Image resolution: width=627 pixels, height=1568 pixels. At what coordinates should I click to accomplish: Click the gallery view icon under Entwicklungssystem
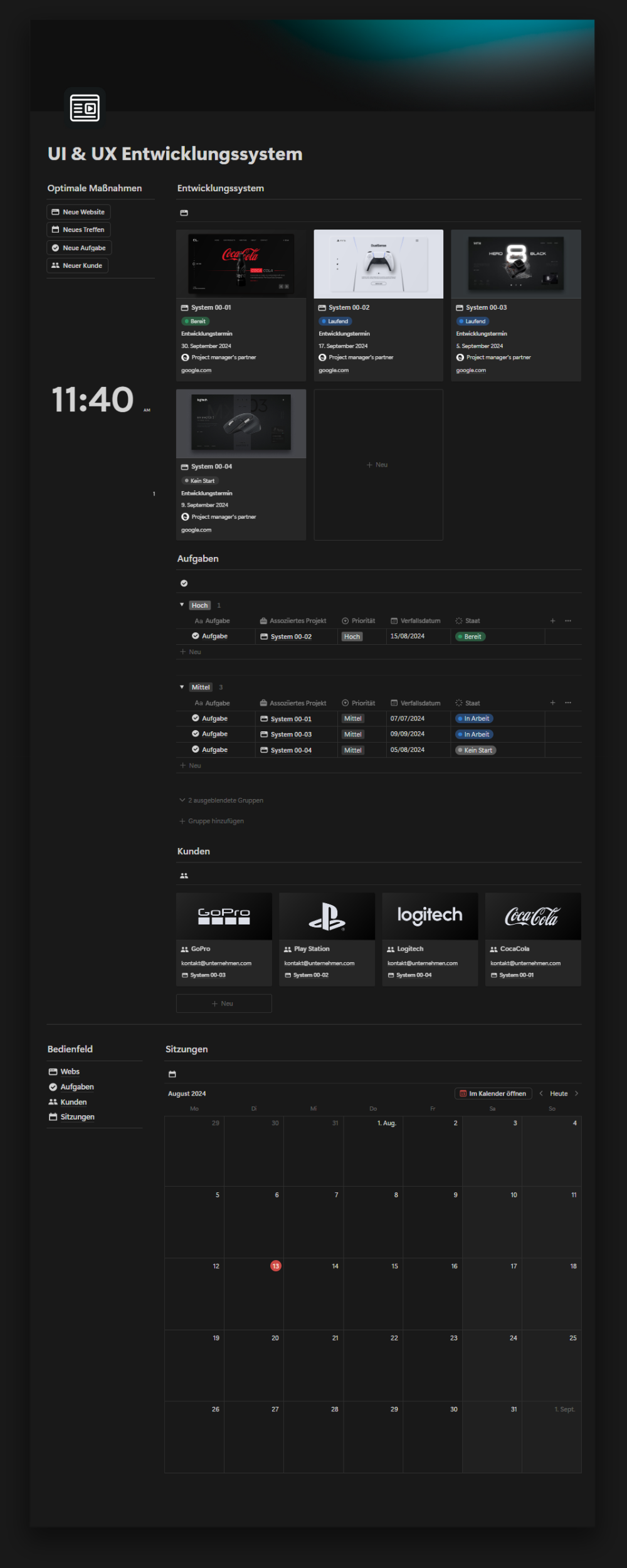(x=184, y=213)
